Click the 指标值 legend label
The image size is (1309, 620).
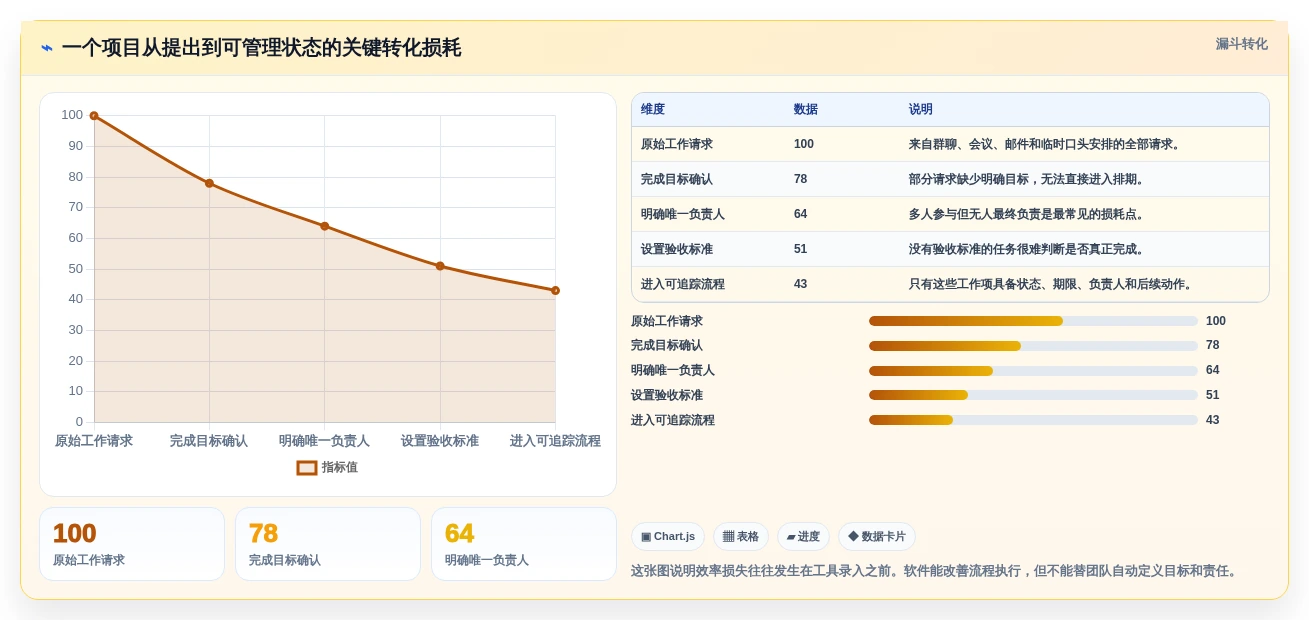coord(340,467)
